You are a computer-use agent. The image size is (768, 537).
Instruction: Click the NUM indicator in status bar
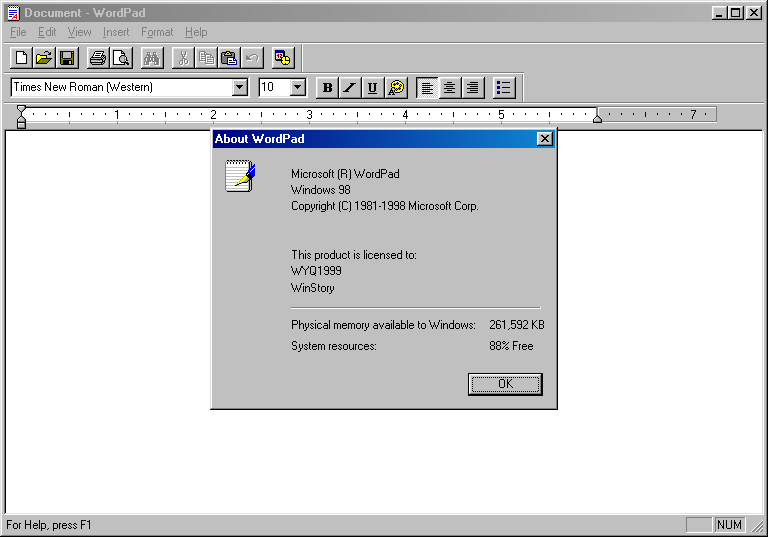click(x=729, y=525)
